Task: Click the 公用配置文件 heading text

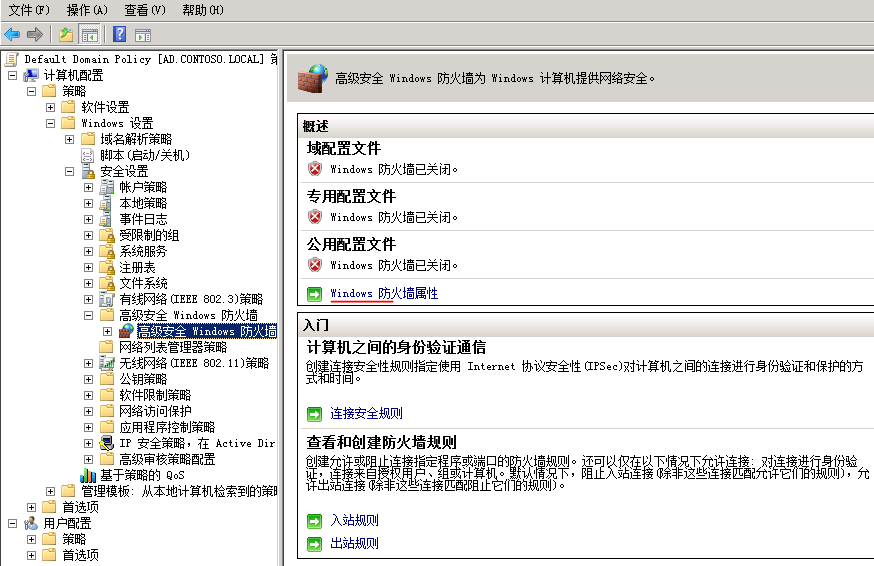Action: click(351, 244)
